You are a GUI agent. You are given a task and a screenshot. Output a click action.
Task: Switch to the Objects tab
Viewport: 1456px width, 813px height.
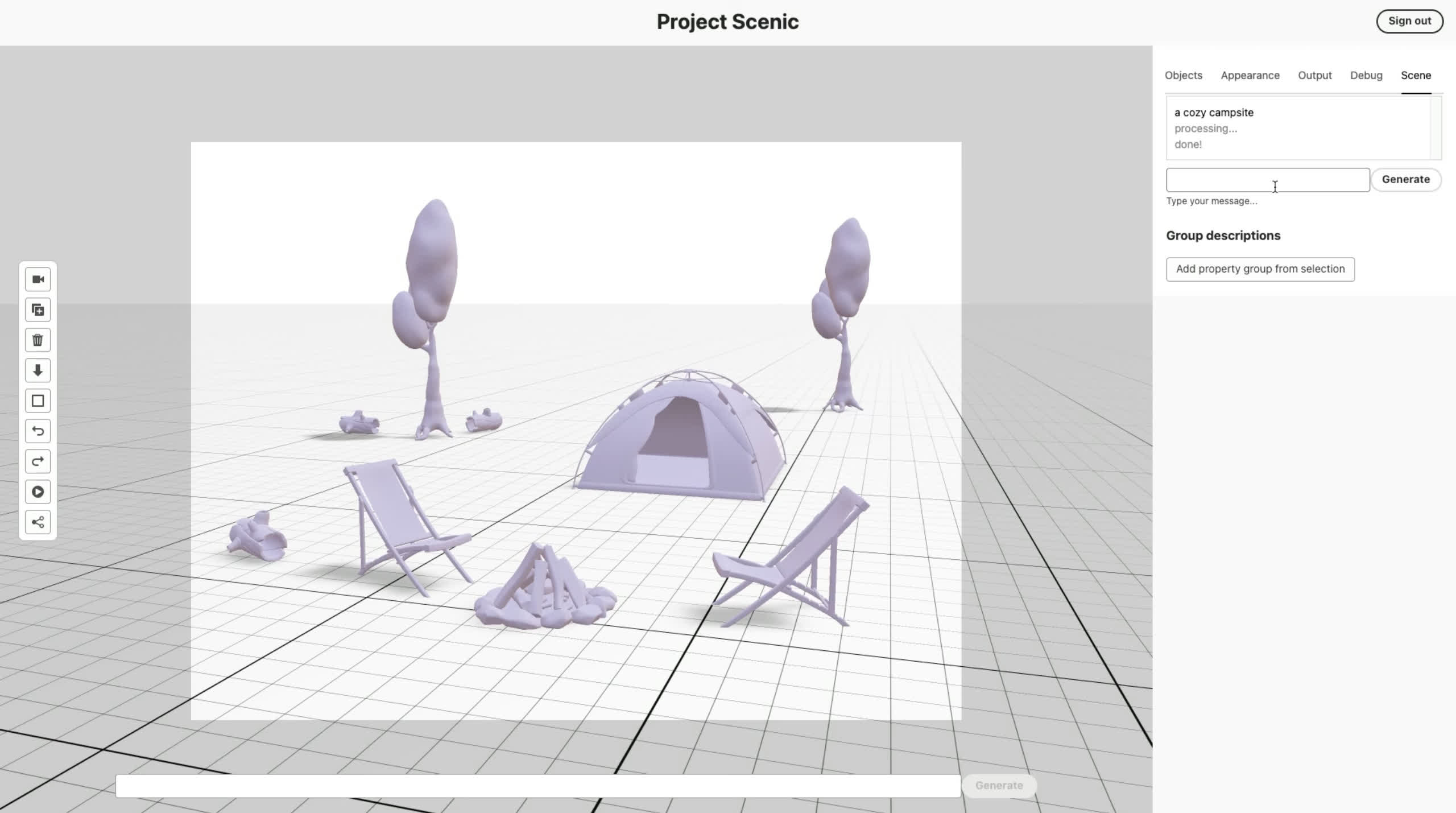pyautogui.click(x=1183, y=76)
